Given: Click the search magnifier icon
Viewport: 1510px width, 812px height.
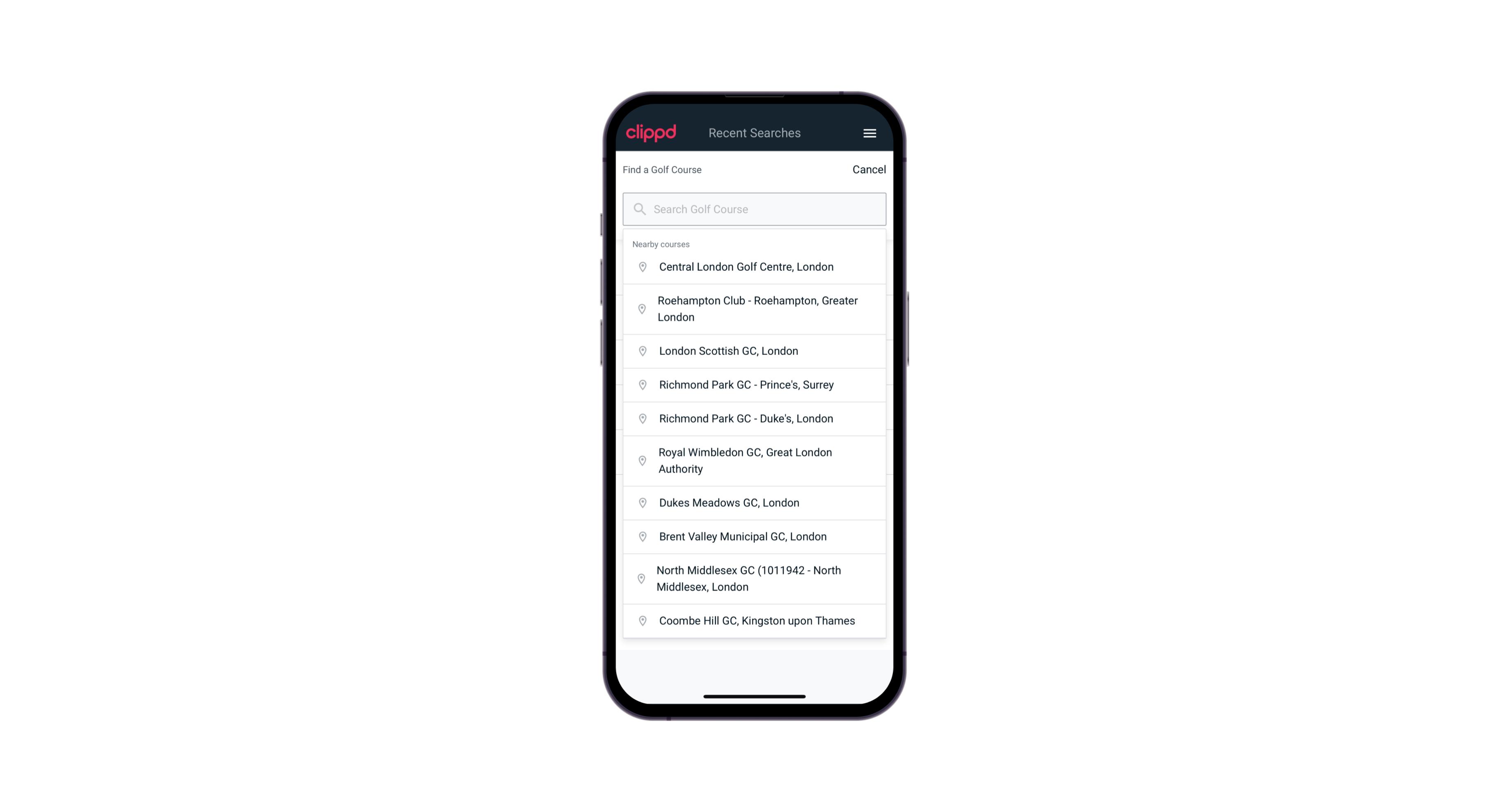Looking at the screenshot, I should click(x=639, y=209).
